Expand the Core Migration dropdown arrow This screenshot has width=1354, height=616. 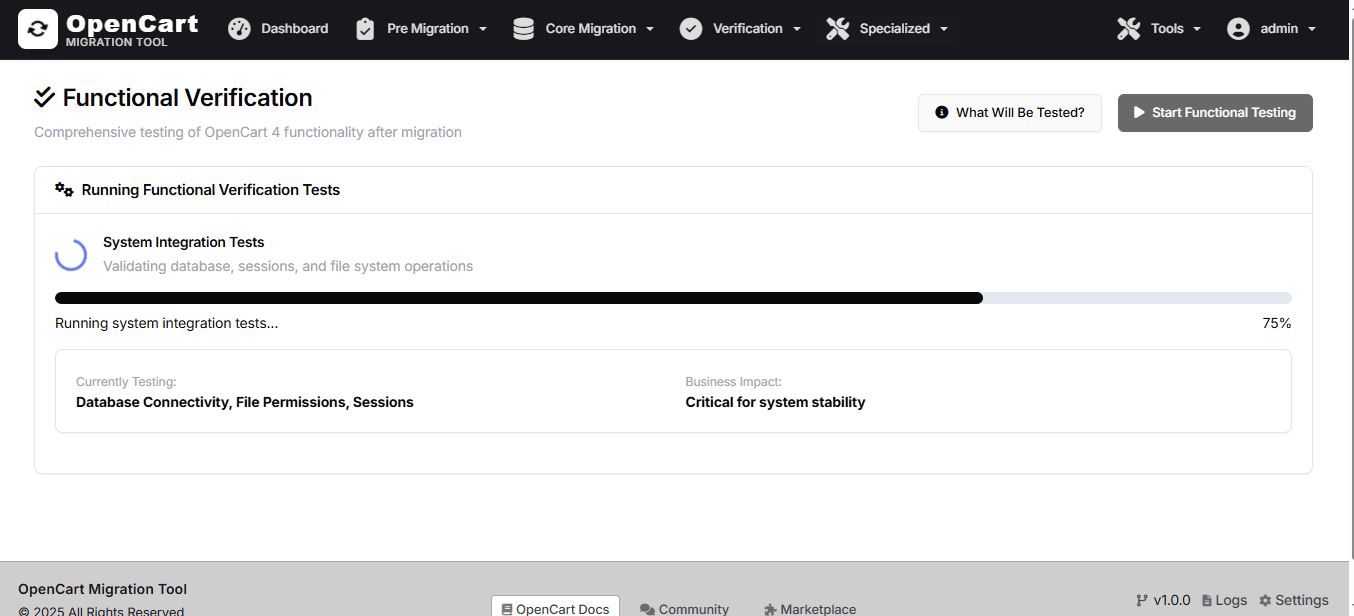coord(650,29)
